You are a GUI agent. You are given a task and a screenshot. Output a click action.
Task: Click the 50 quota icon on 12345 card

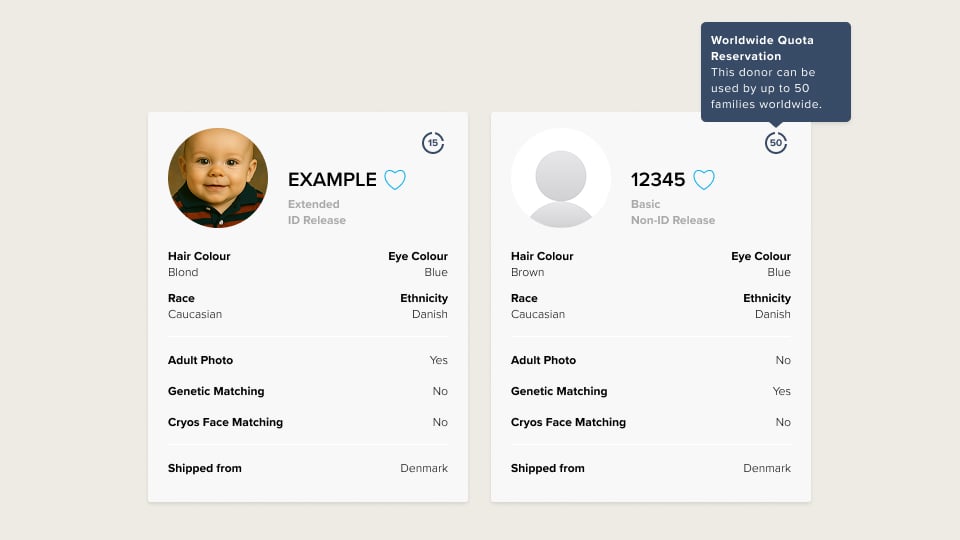point(776,143)
